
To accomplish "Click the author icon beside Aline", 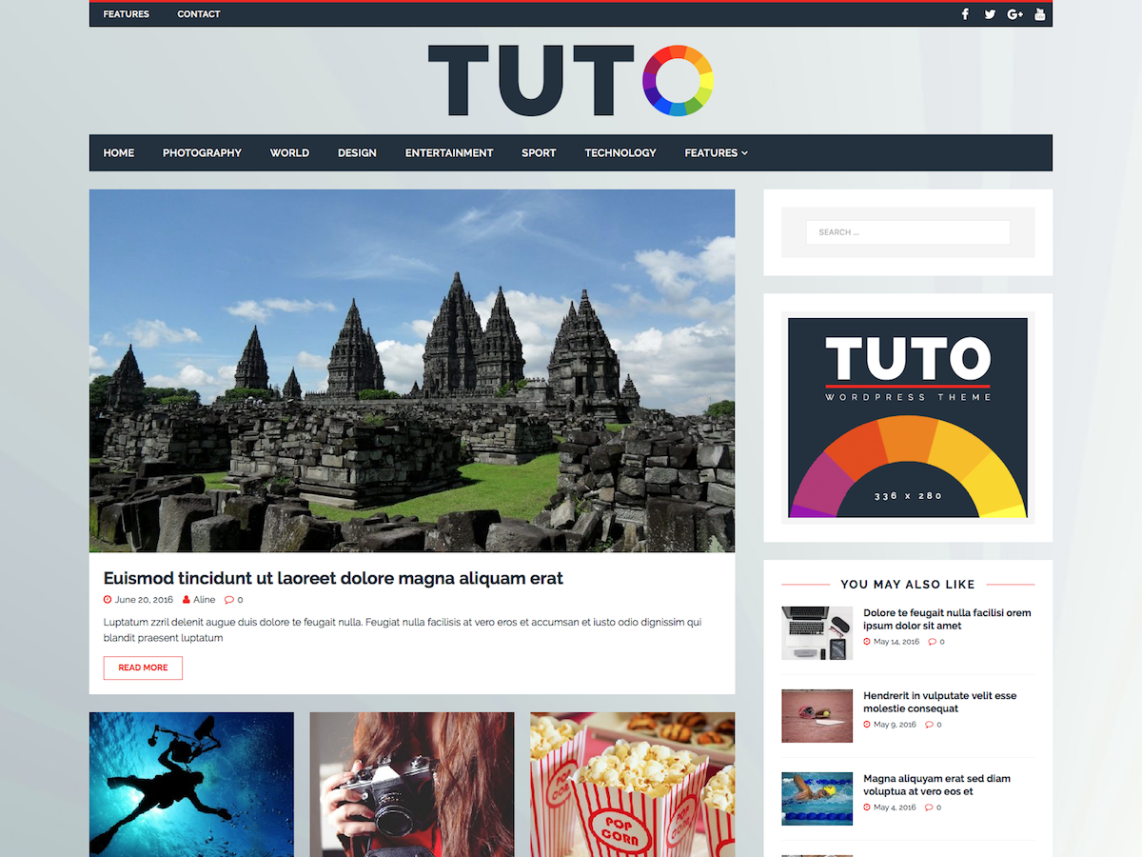I will pyautogui.click(x=186, y=600).
